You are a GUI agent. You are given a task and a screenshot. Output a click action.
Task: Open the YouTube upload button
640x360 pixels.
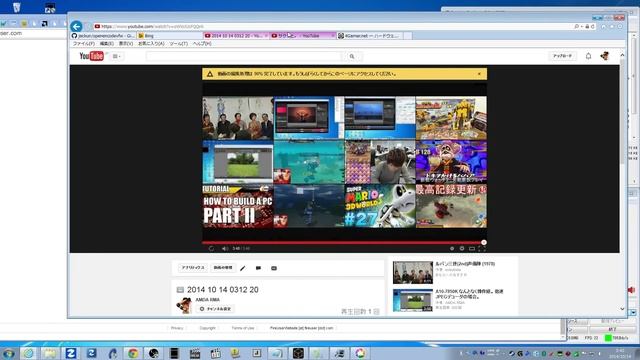coord(562,56)
